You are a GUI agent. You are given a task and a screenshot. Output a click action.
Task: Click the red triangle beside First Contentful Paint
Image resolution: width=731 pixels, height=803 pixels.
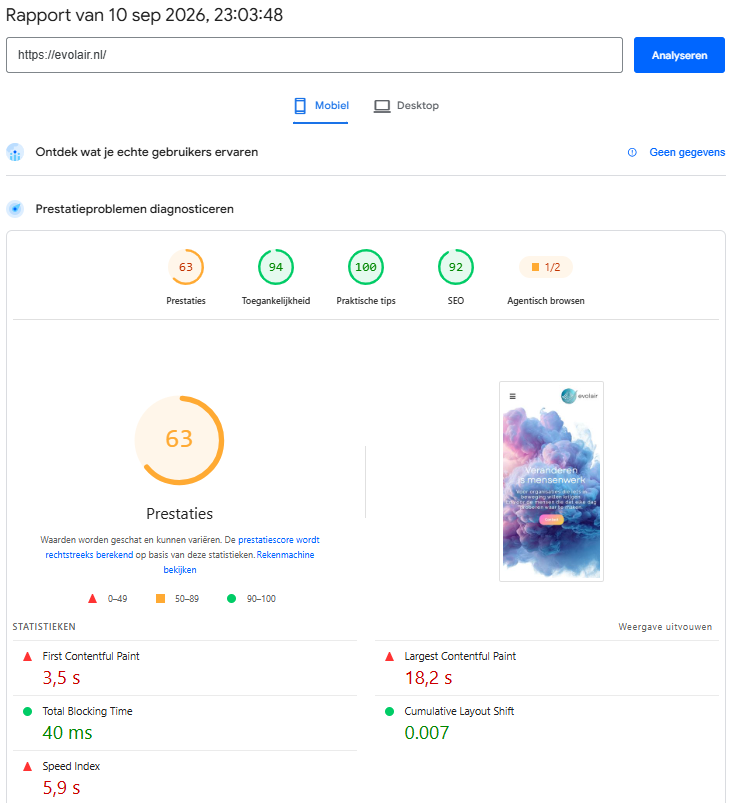pos(28,656)
